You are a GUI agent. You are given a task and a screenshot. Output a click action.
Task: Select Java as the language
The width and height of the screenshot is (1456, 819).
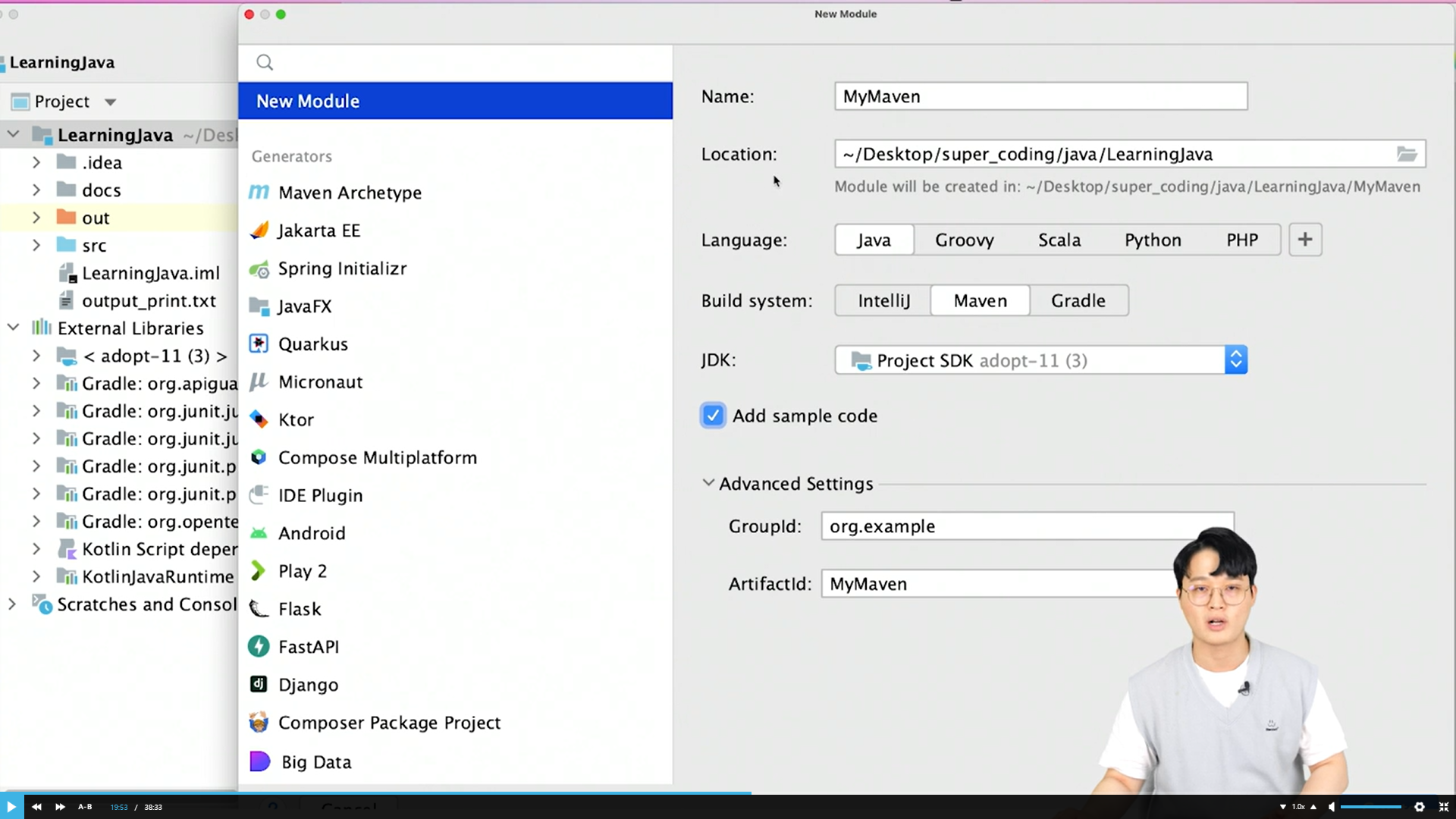tap(874, 240)
